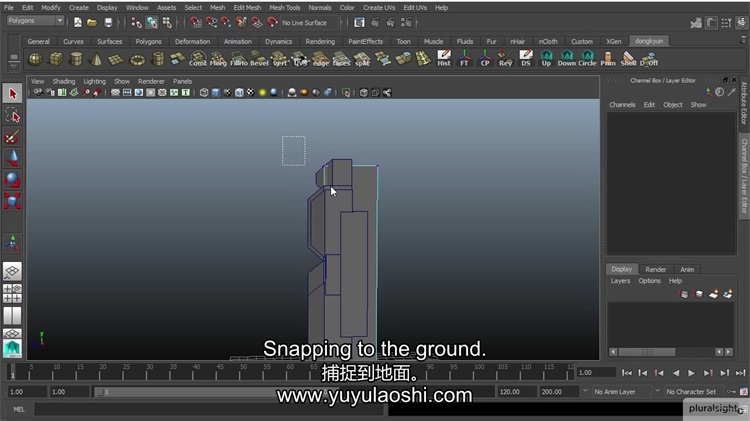
Task: Click the Hist shelf button
Action: point(444,59)
